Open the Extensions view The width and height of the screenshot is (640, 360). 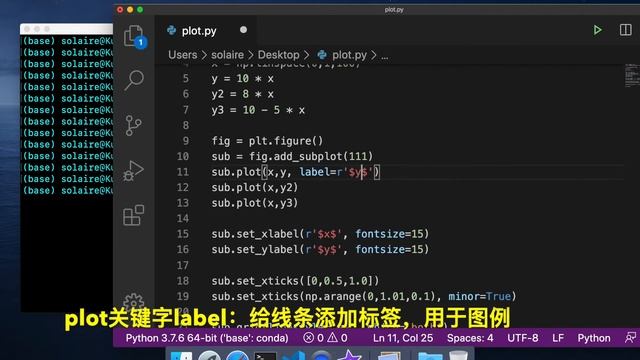coord(133,215)
